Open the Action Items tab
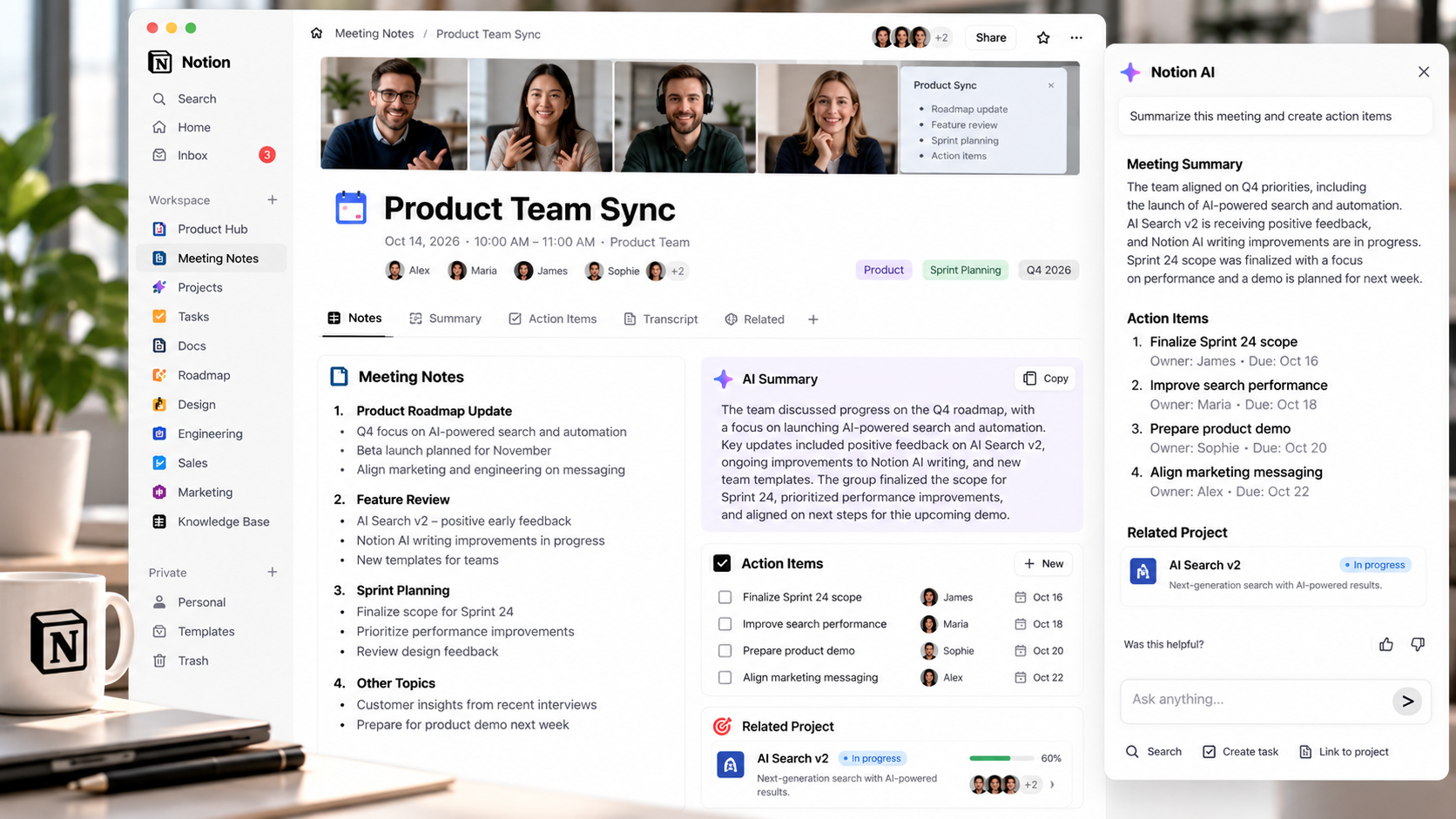Screen dimensions: 1456x819 [x=553, y=319]
